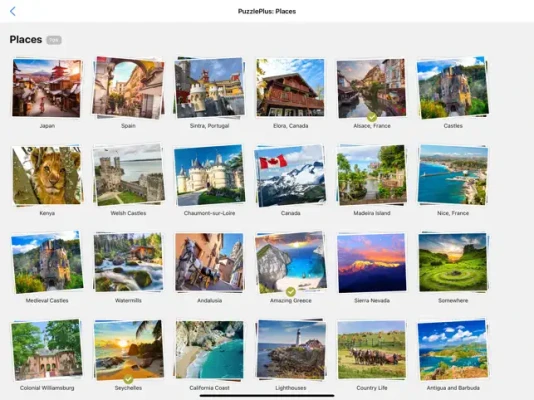
Task: Tap the home indicator bar at bottom
Action: pos(267,396)
